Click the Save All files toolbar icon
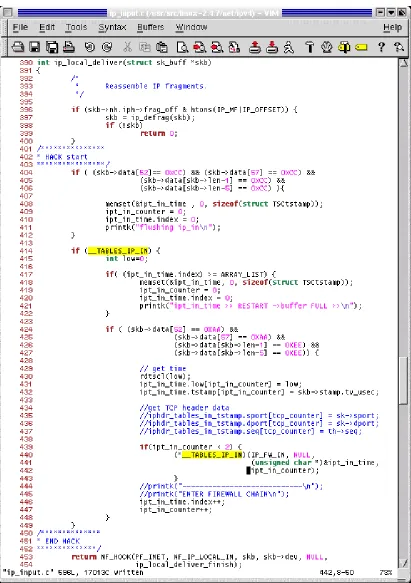This screenshot has height=583, width=411. 52,47
